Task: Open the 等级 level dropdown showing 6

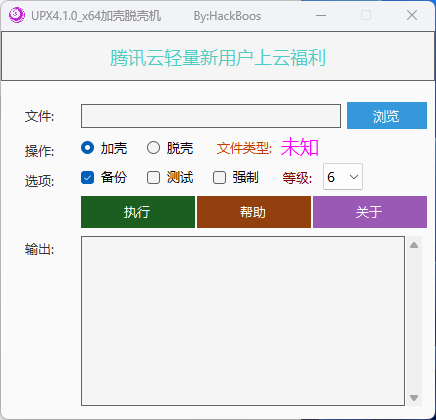Action: [x=343, y=177]
